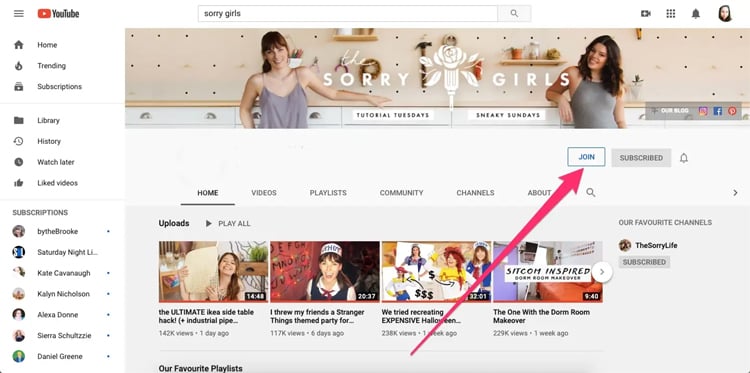This screenshot has width=750, height=373.
Task: Click the JOIN membership button
Action: coord(586,157)
